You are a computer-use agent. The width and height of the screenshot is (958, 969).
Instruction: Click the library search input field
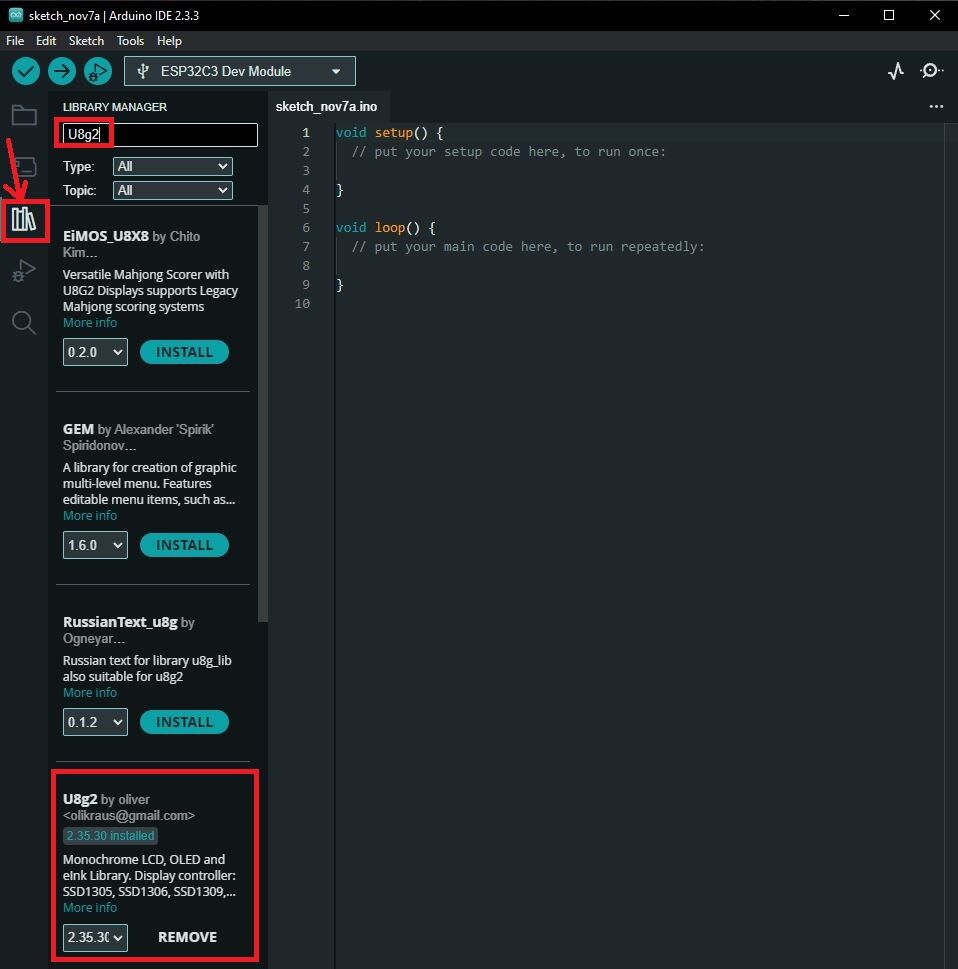point(160,134)
